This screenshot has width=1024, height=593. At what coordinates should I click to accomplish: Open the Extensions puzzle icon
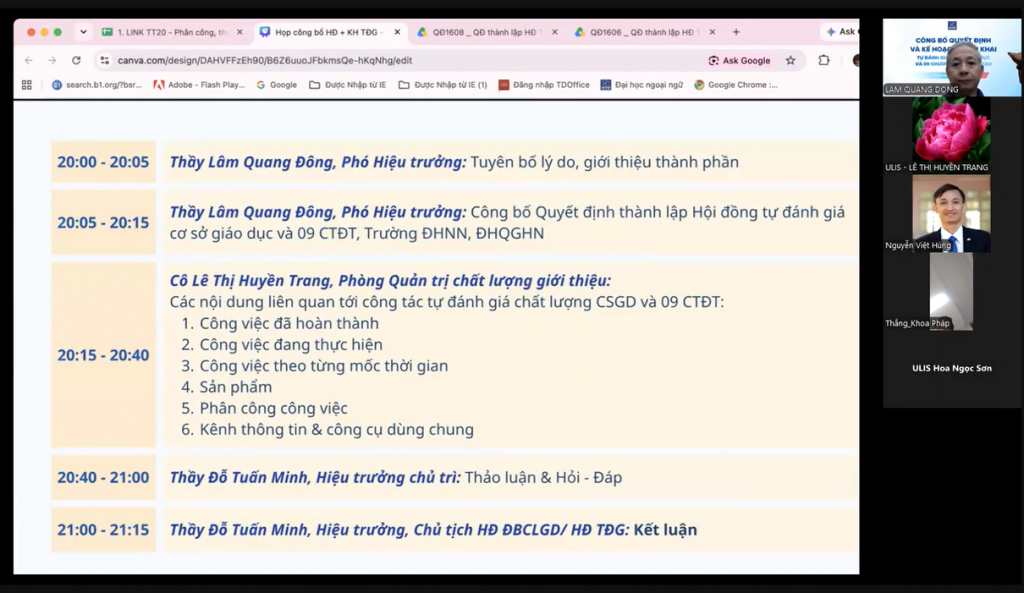coord(824,60)
